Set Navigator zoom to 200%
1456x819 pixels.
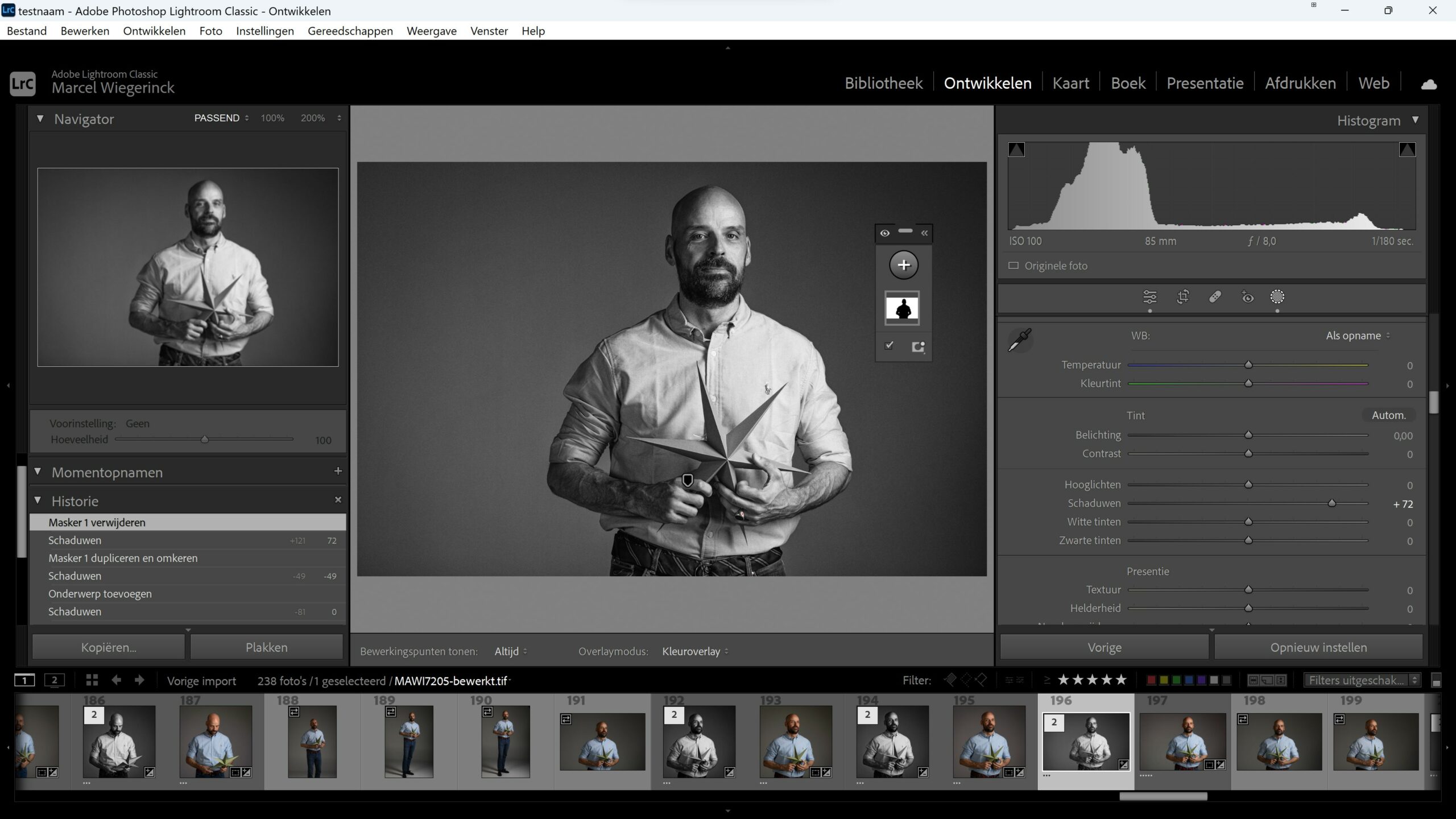pos(313,118)
